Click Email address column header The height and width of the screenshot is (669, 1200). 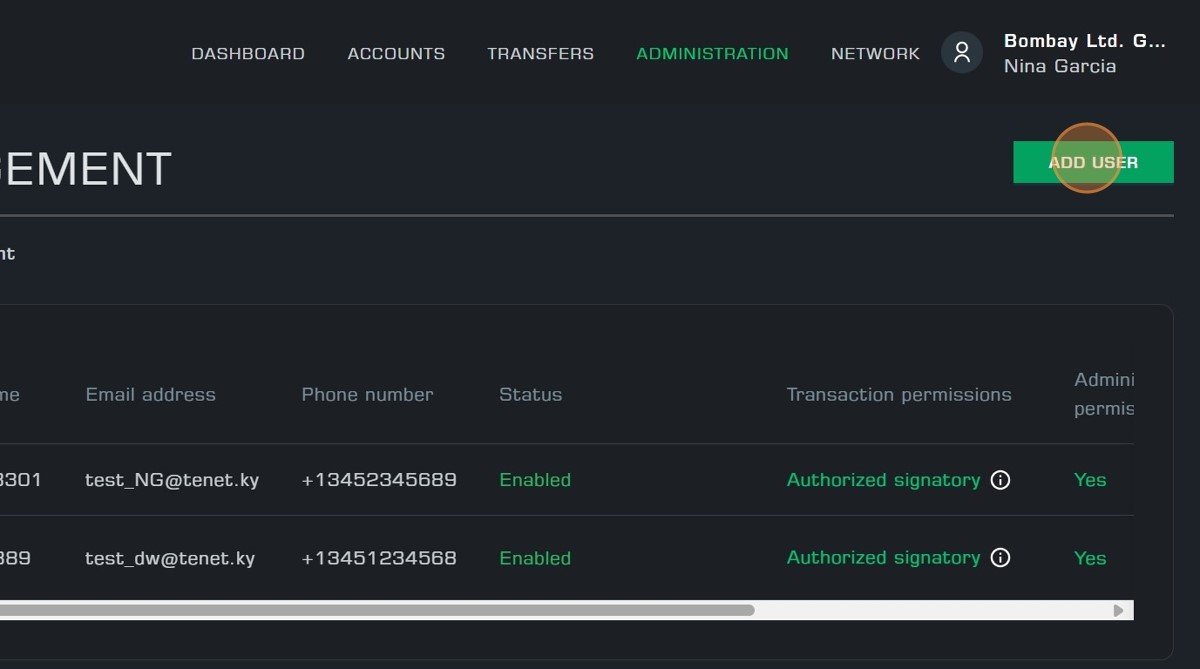click(150, 395)
